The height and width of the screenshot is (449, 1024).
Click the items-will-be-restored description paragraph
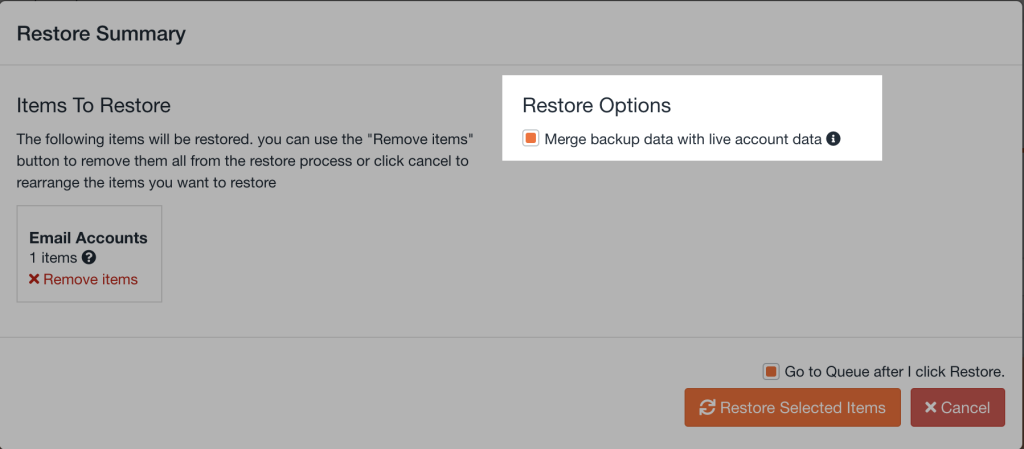point(245,160)
